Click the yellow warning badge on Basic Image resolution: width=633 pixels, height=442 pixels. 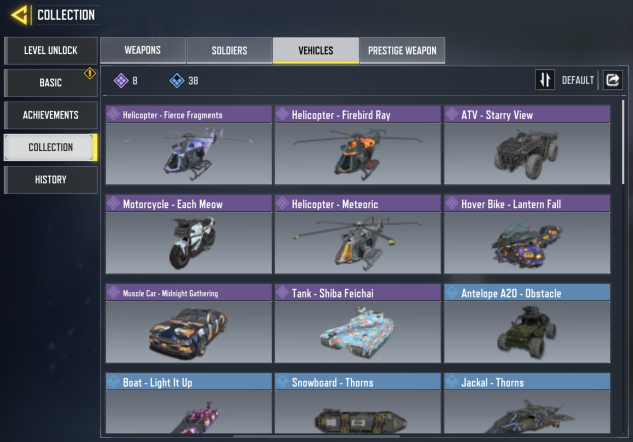click(x=90, y=73)
